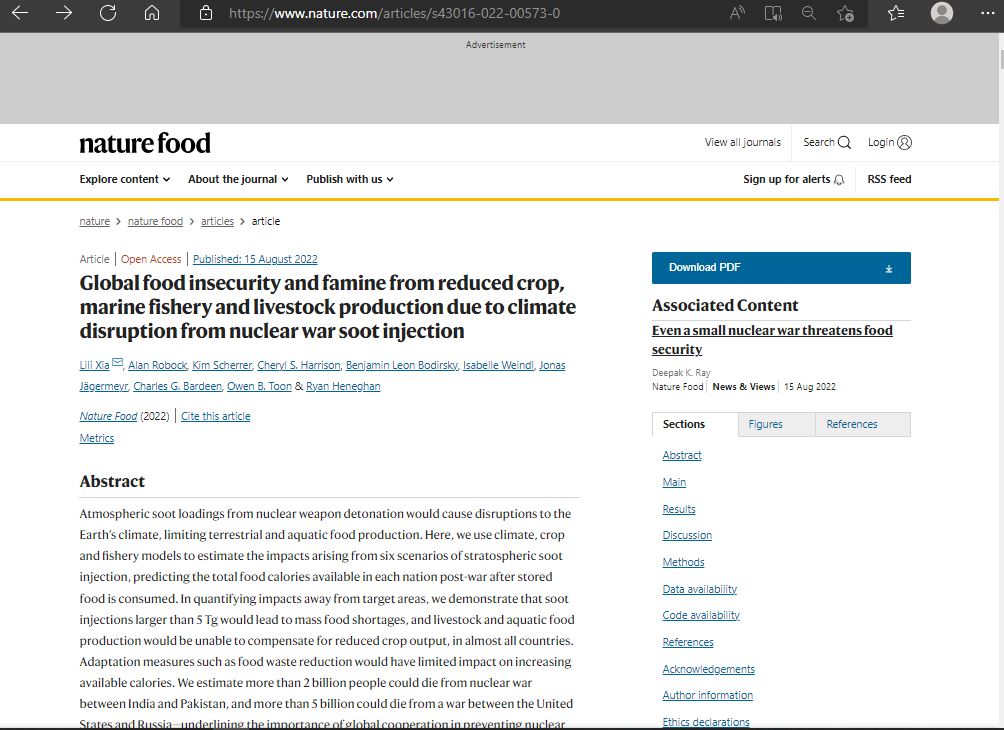Click the nature food logo
The width and height of the screenshot is (1004, 730).
coord(145,143)
